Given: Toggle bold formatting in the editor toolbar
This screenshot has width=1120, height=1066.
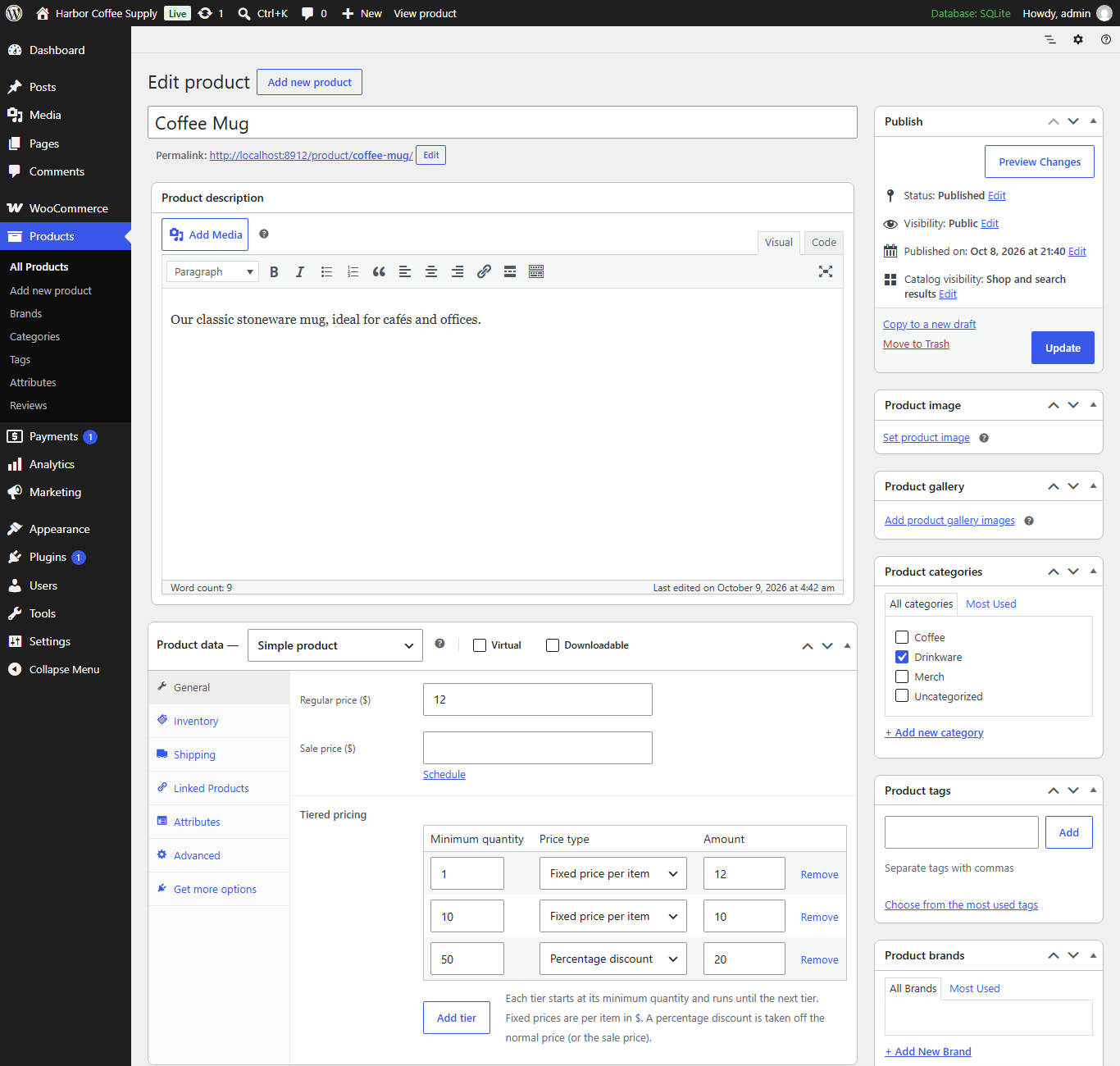Looking at the screenshot, I should (274, 272).
